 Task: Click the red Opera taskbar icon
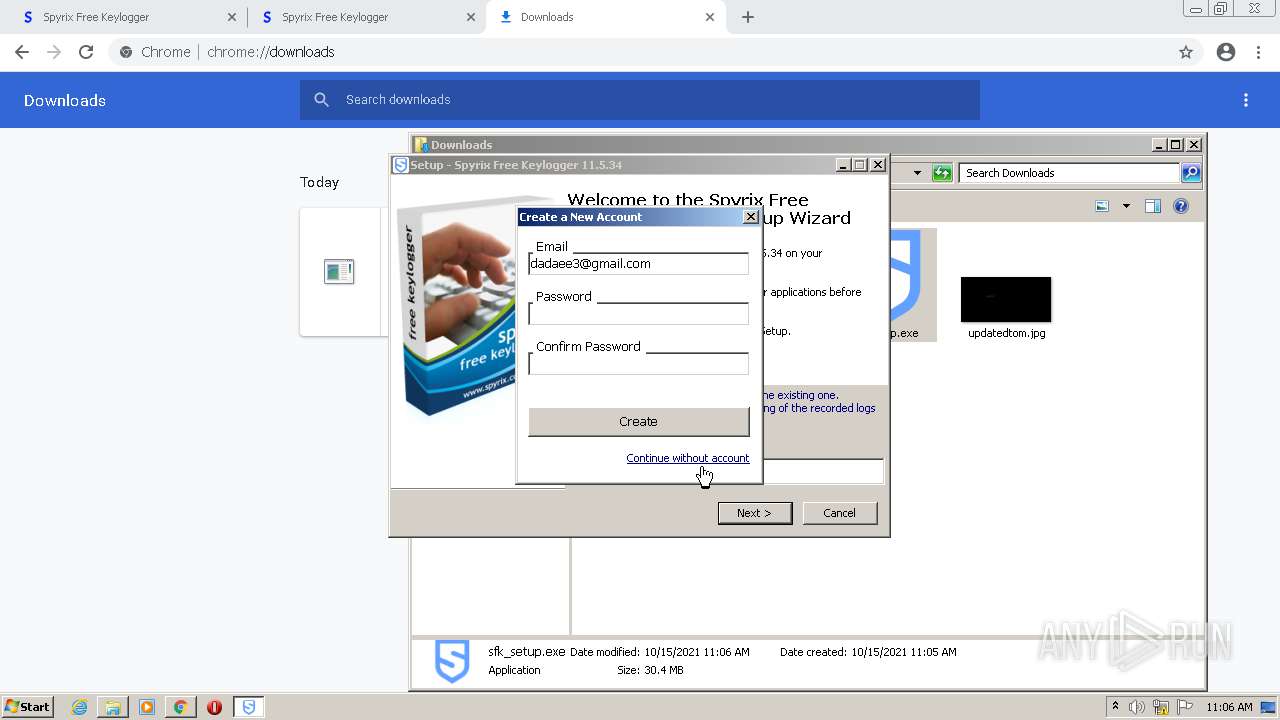pyautogui.click(x=214, y=707)
